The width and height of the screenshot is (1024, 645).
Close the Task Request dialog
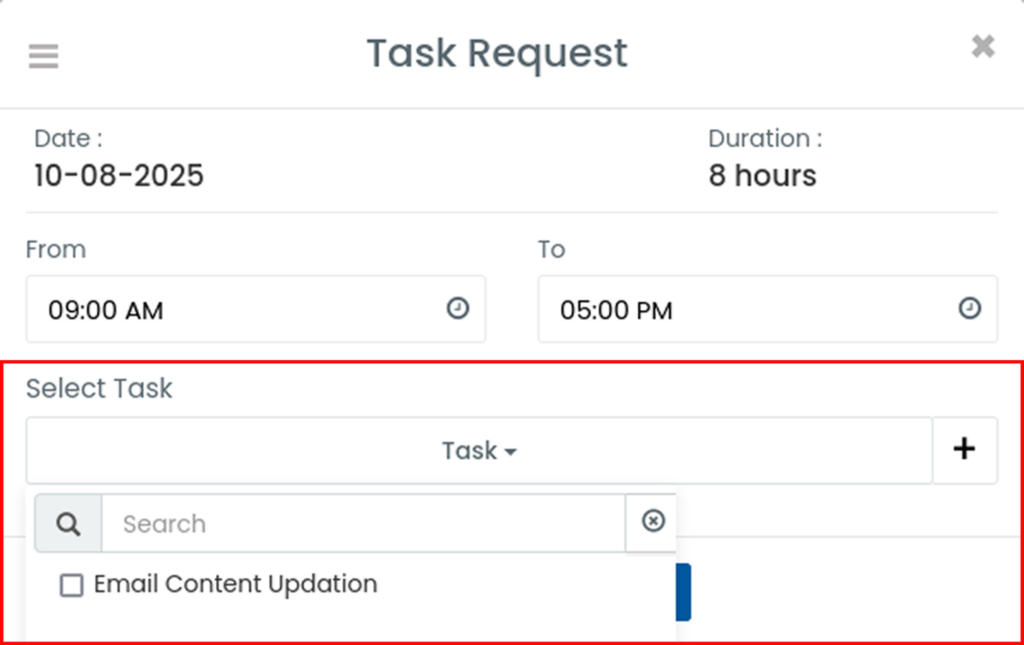pyautogui.click(x=983, y=46)
